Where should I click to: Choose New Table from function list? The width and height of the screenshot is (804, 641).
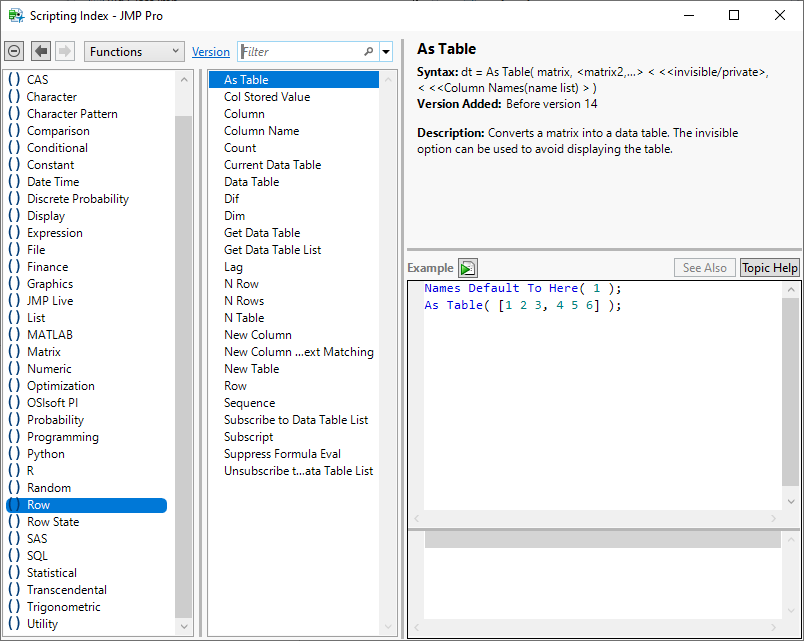(x=252, y=369)
